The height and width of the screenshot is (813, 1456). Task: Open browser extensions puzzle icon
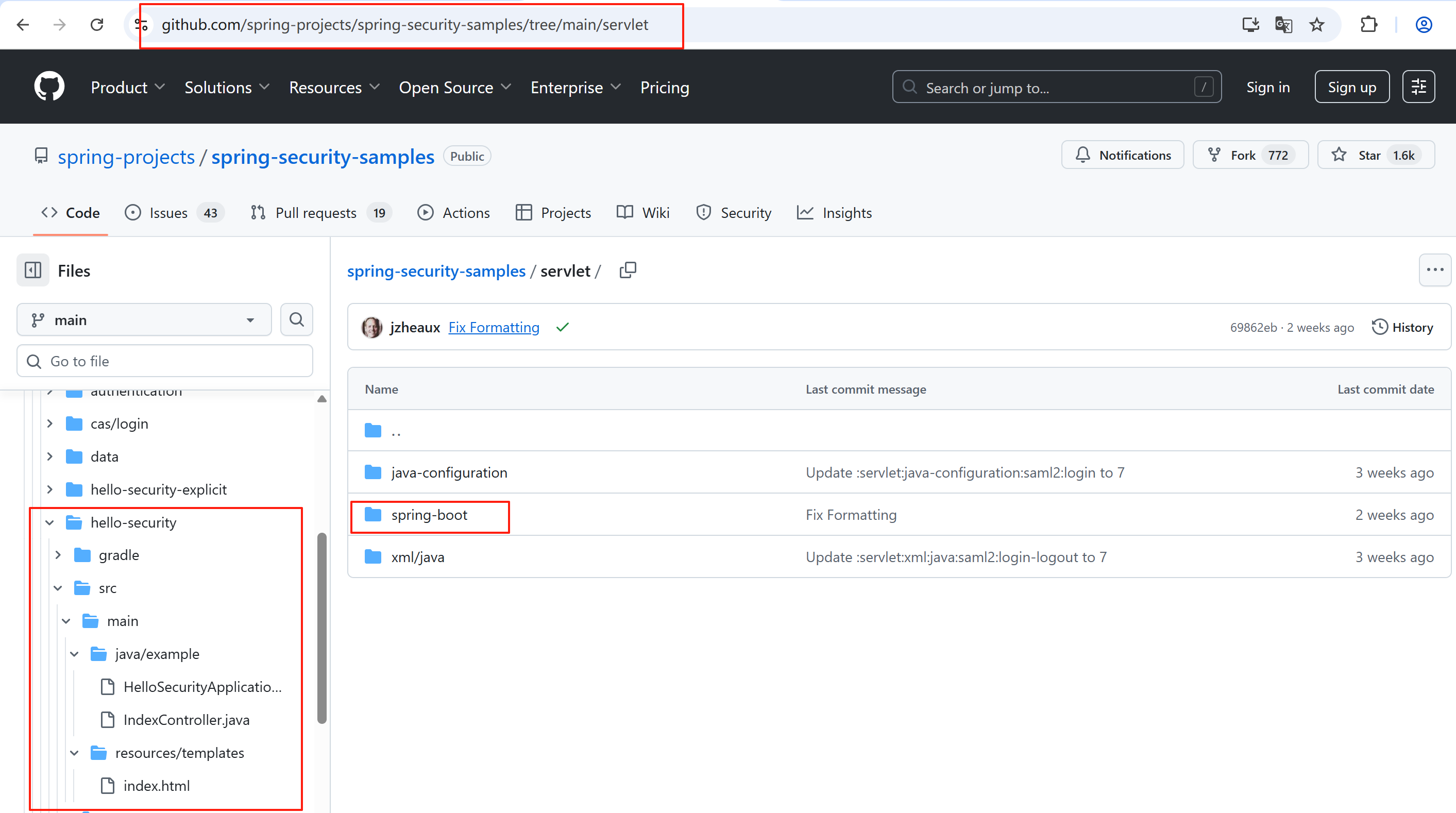point(1369,25)
